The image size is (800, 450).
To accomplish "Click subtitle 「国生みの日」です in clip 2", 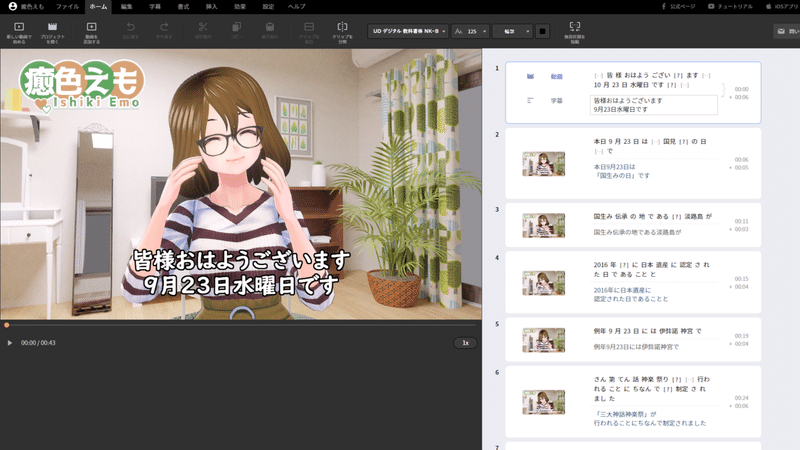I will click(x=622, y=176).
